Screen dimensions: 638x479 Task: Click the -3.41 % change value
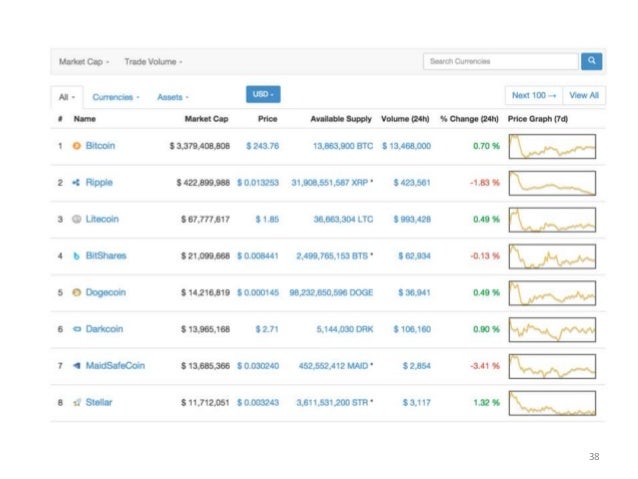pyautogui.click(x=485, y=365)
